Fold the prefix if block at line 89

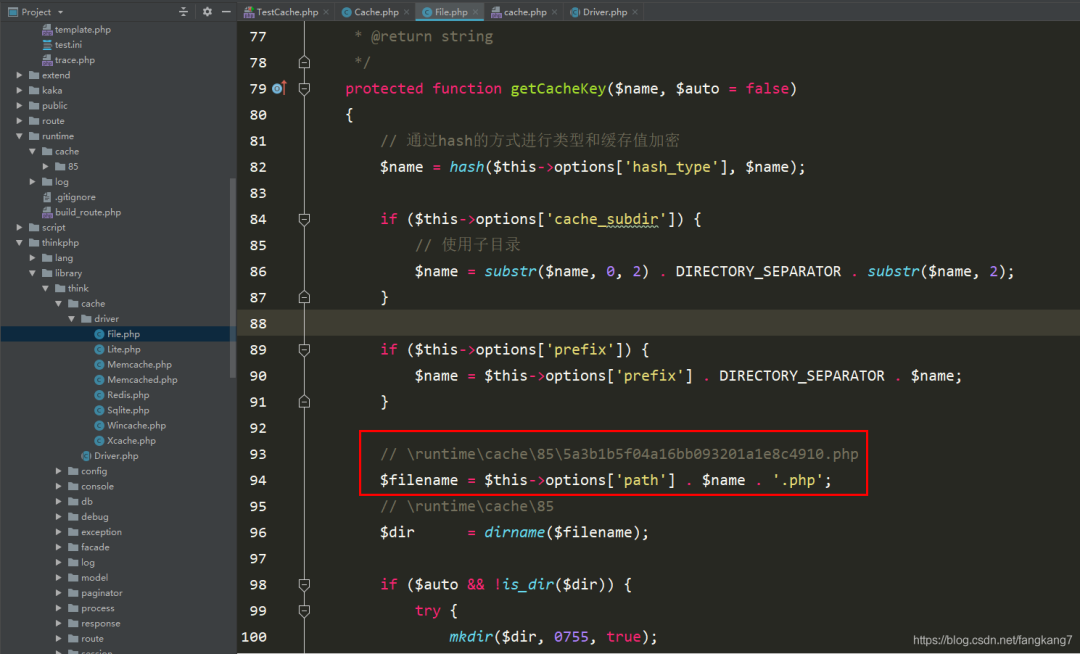pyautogui.click(x=304, y=350)
